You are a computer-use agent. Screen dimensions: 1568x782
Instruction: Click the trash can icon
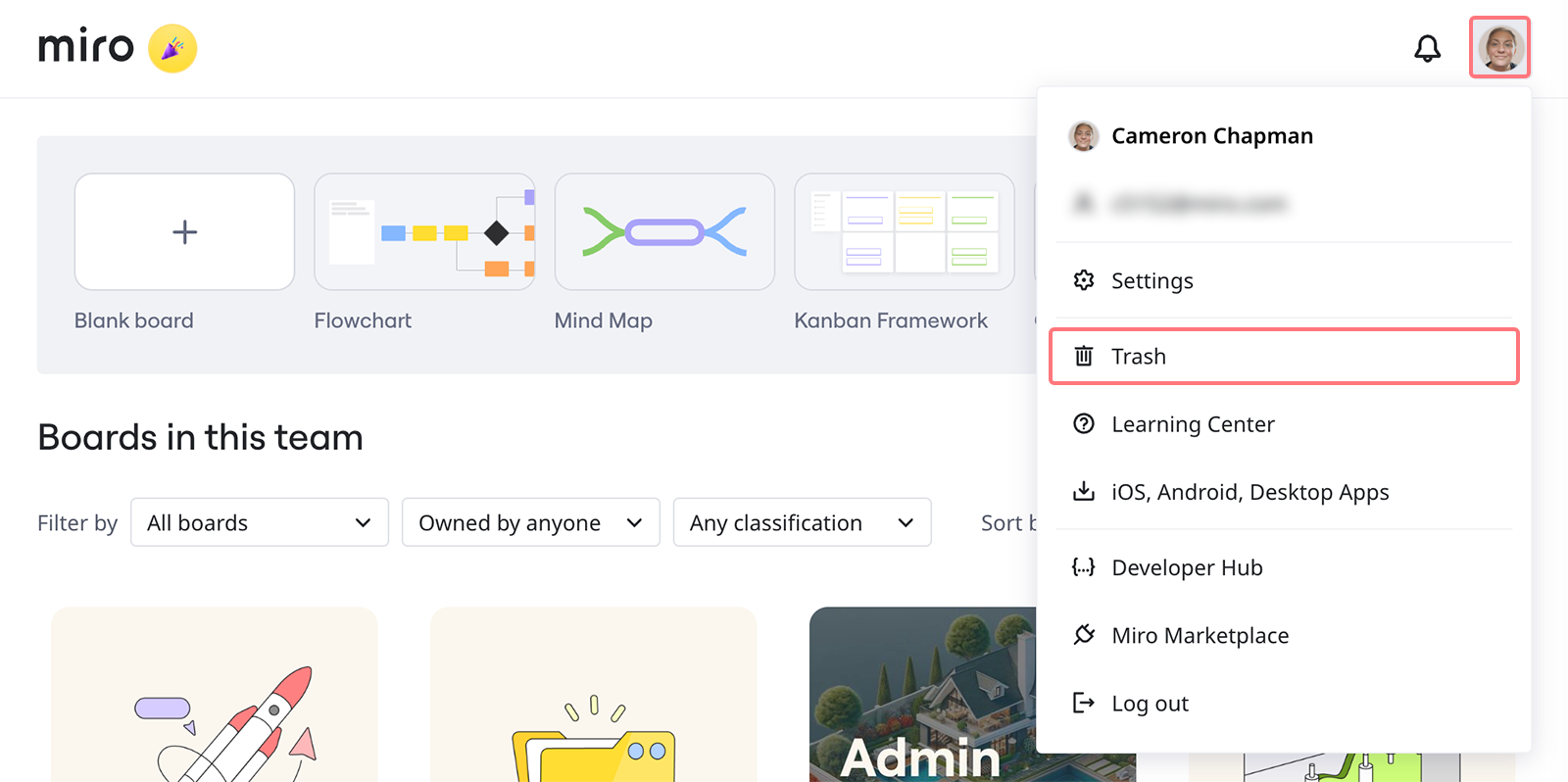pyautogui.click(x=1083, y=356)
